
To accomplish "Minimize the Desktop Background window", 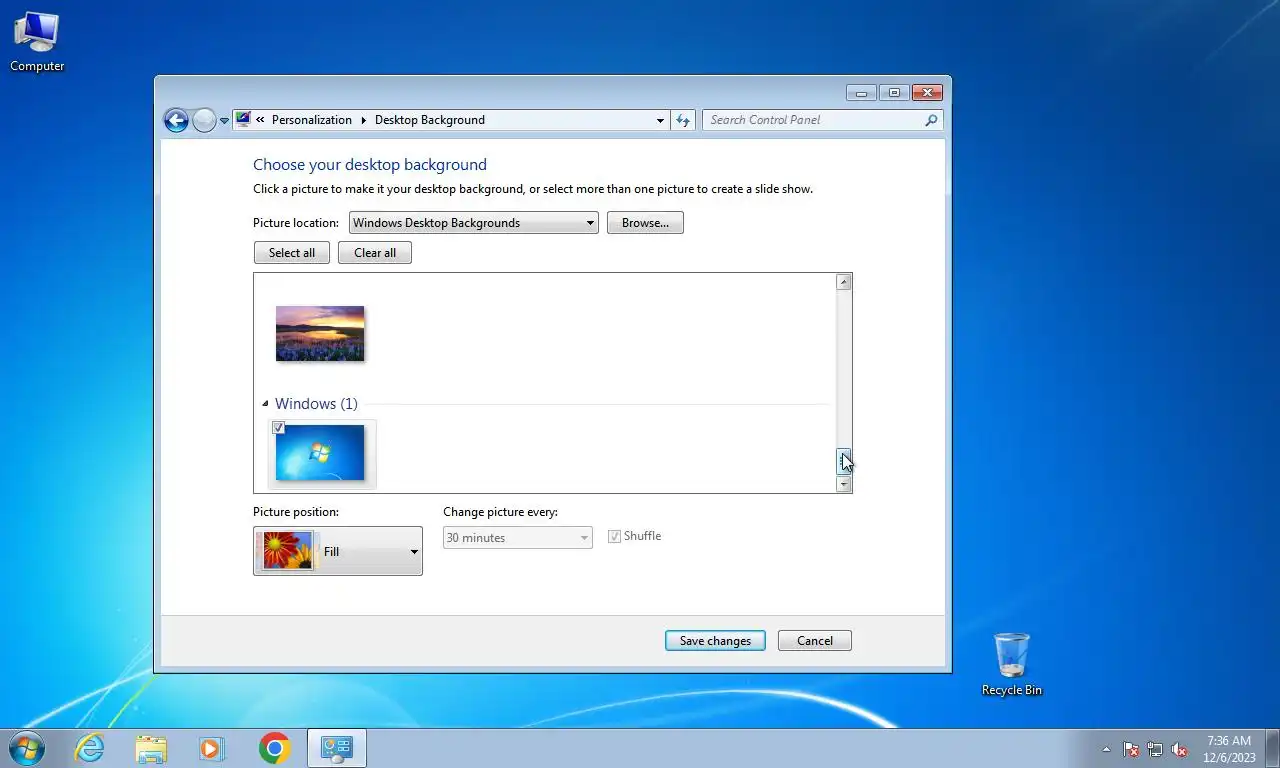I will tap(862, 93).
